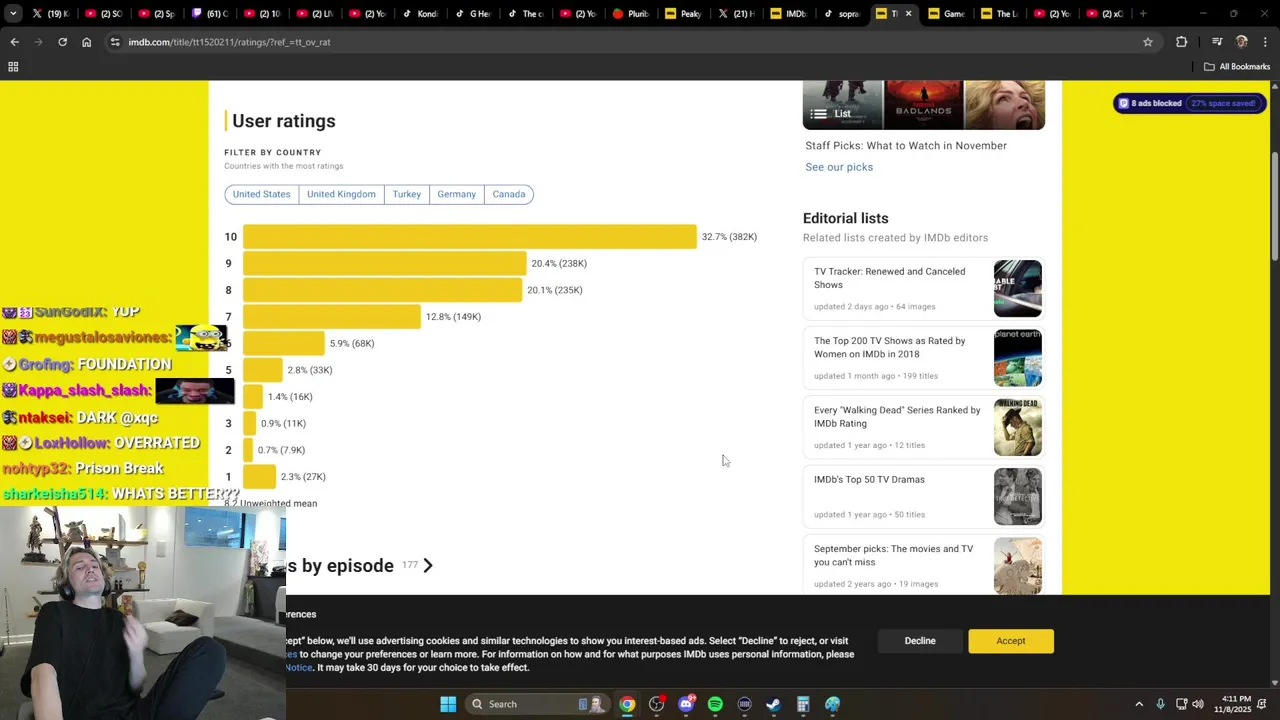Open Steam from the taskbar

[x=774, y=704]
